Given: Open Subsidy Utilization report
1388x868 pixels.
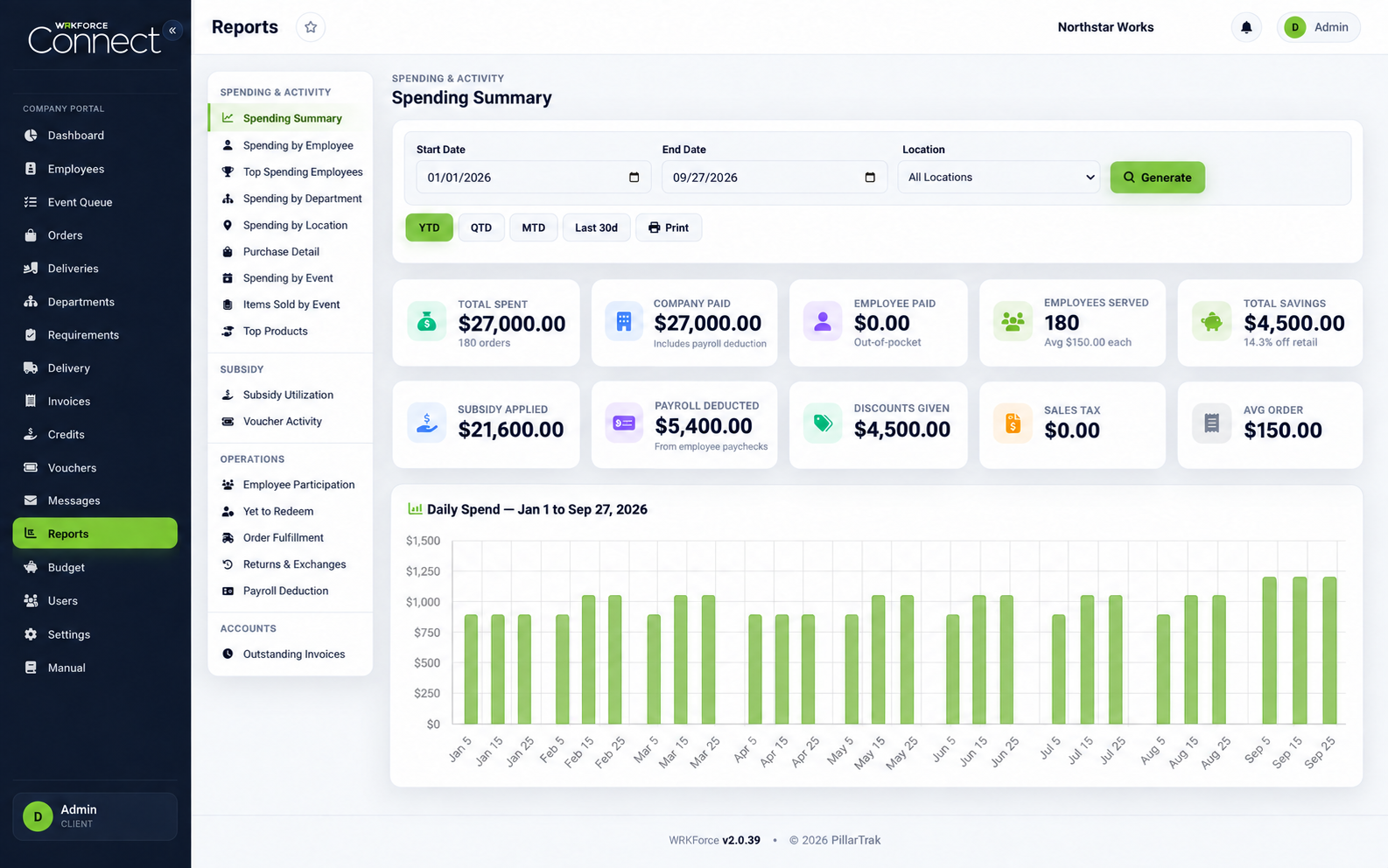Looking at the screenshot, I should coord(291,395).
